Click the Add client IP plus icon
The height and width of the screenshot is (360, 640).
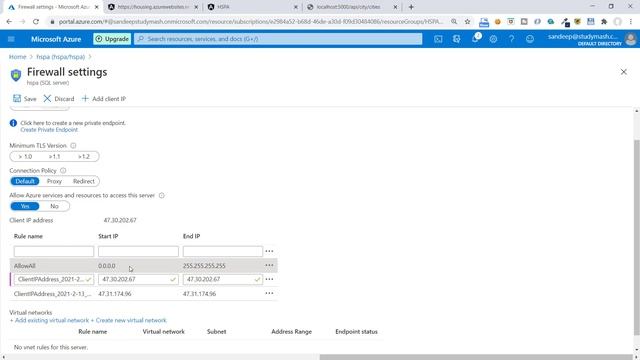tap(85, 98)
